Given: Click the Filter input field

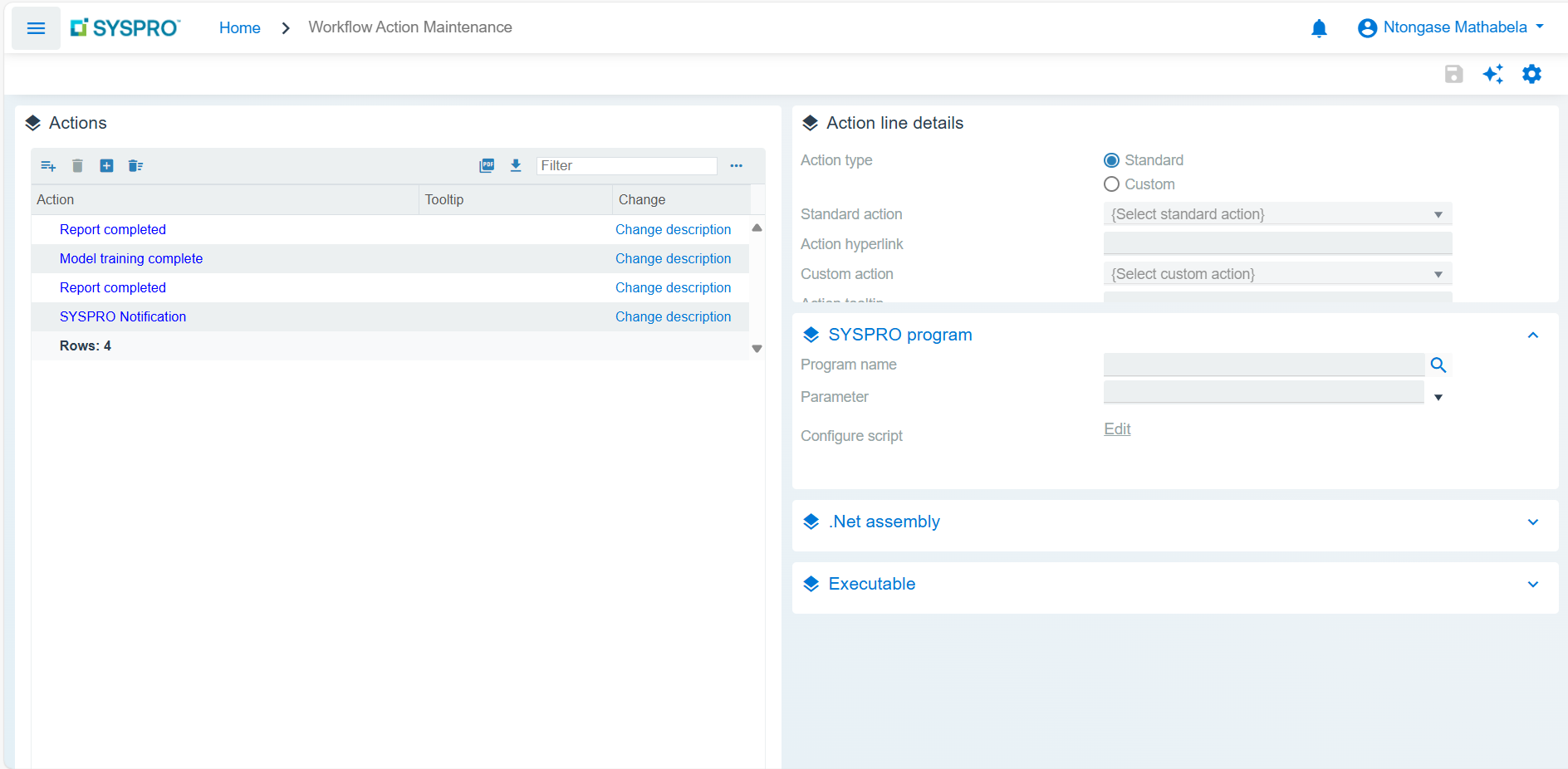Looking at the screenshot, I should coord(626,166).
